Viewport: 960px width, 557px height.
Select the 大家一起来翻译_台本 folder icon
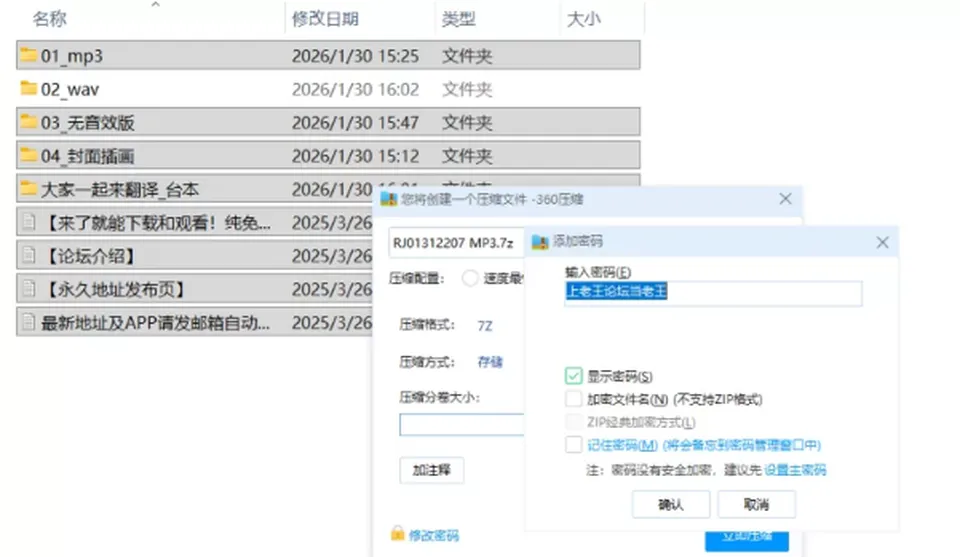(28, 189)
